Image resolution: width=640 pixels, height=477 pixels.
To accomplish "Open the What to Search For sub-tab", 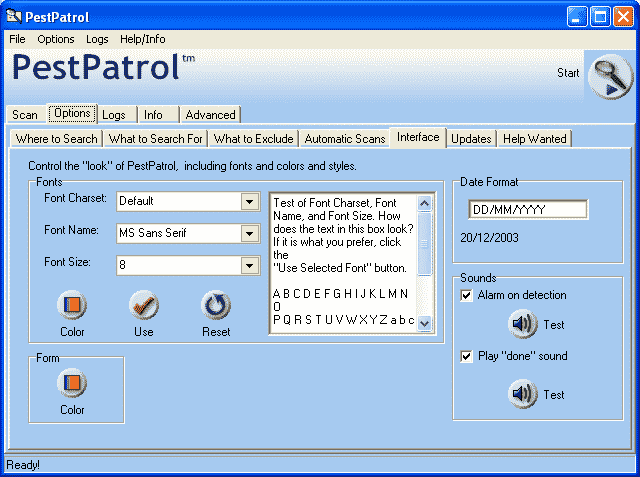I will 156,139.
